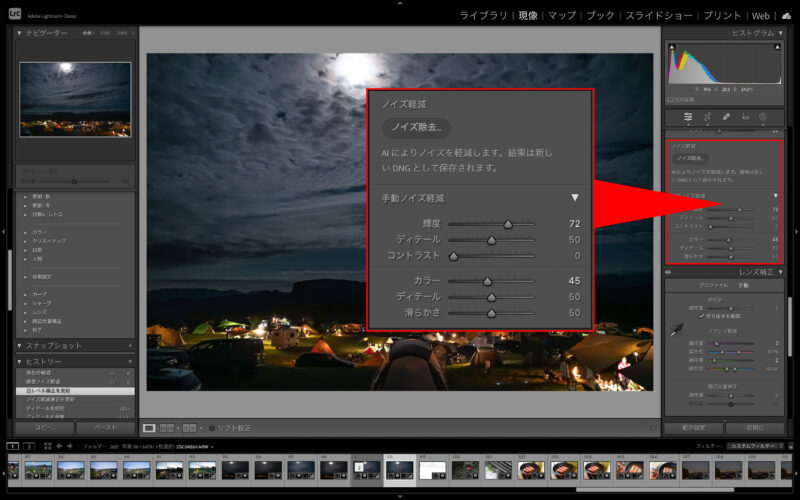
Task: Switch to the プロファイル tab in lens corrections
Action: 705,285
